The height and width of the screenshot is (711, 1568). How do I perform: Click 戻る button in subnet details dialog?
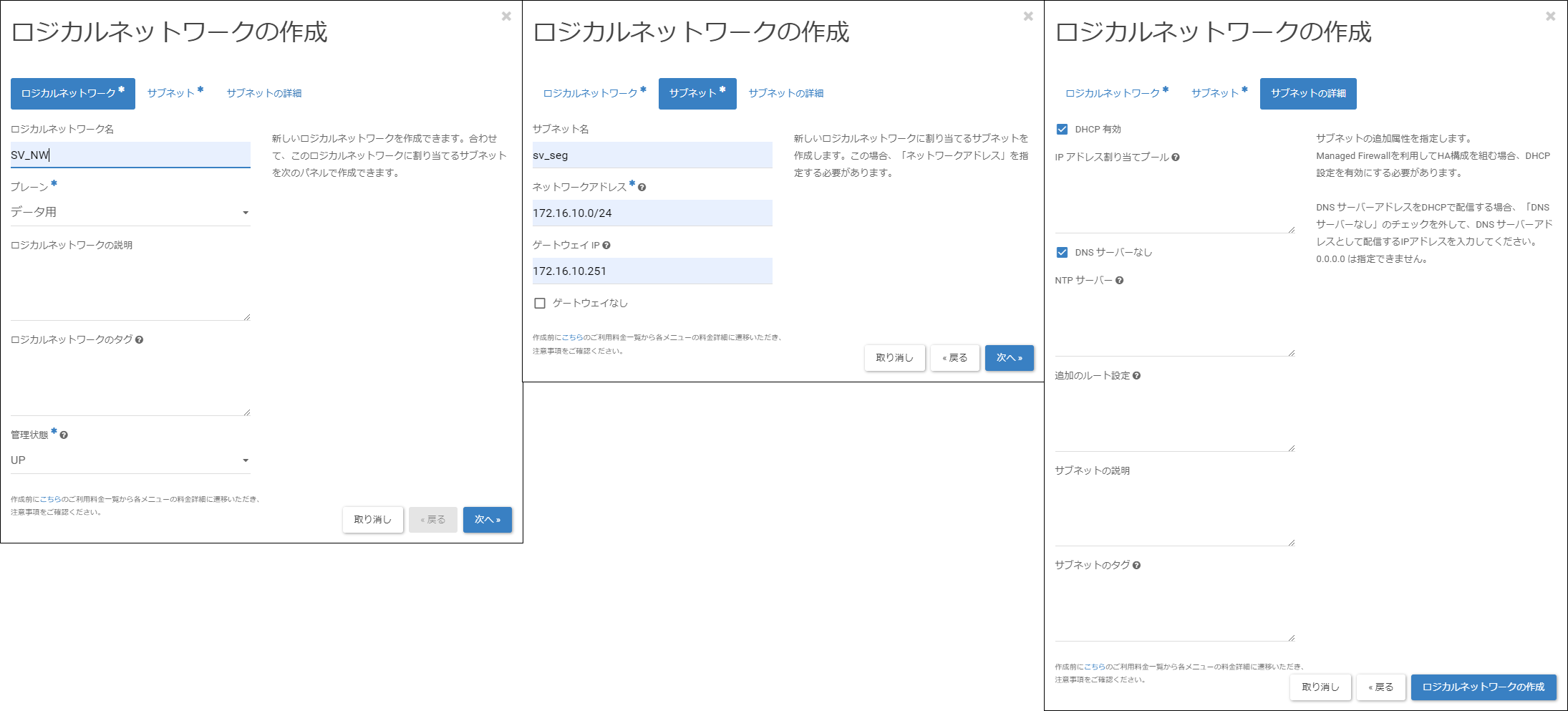pyautogui.click(x=1381, y=687)
